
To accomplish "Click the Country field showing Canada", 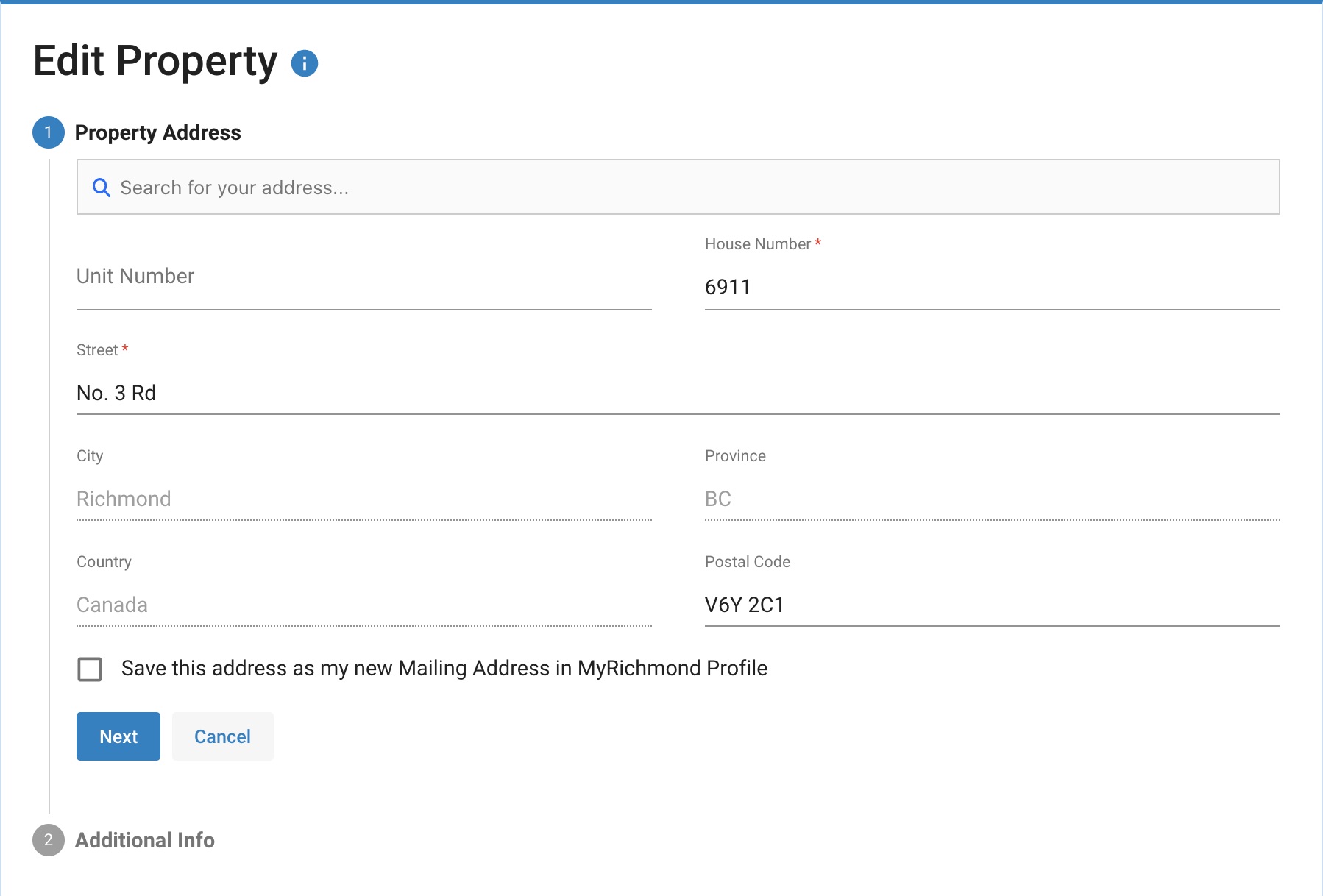I will pyautogui.click(x=363, y=605).
